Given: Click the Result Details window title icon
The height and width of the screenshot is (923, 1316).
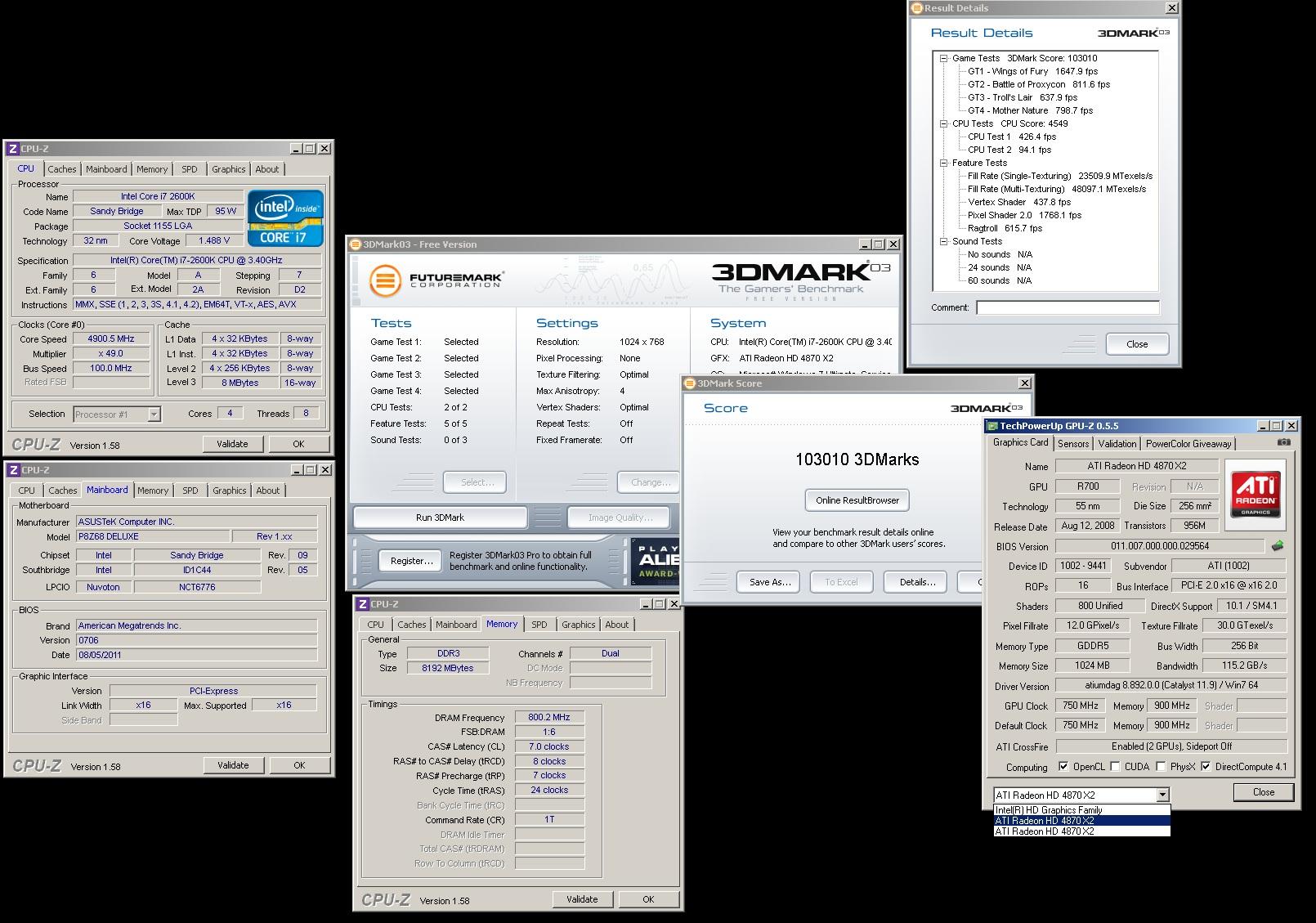Looking at the screenshot, I should pos(917,8).
